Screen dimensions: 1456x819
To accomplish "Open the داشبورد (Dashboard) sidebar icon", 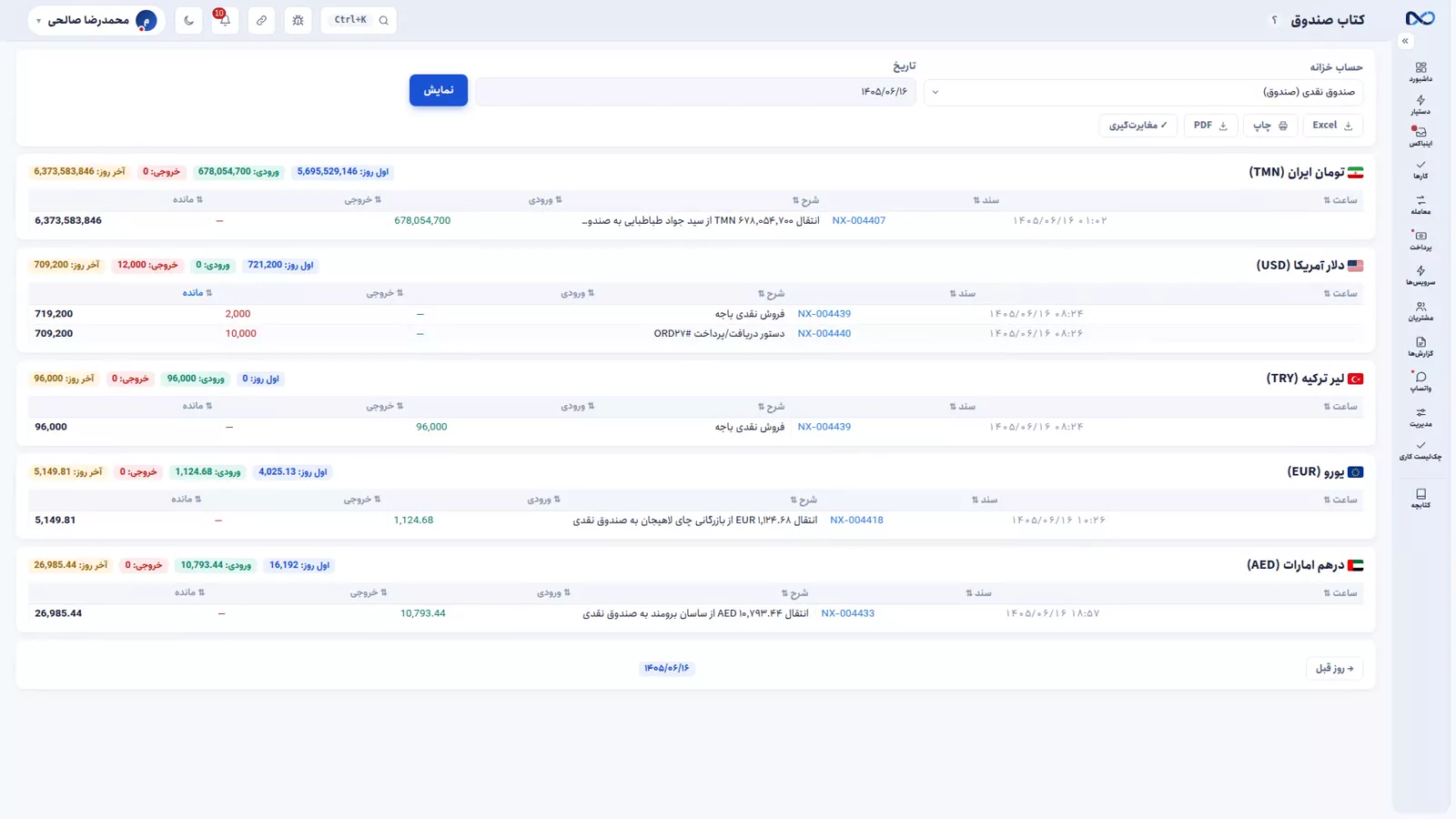I will [x=1421, y=72].
